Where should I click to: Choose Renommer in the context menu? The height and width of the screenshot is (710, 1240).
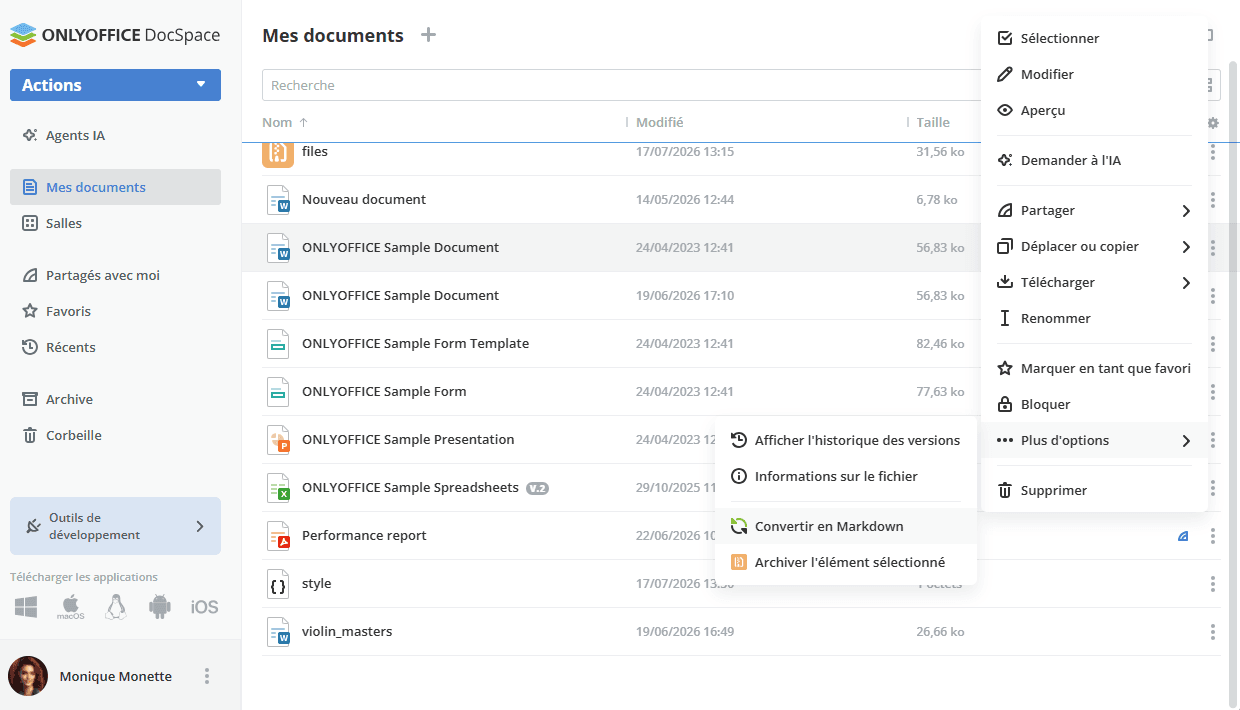tap(1094, 318)
